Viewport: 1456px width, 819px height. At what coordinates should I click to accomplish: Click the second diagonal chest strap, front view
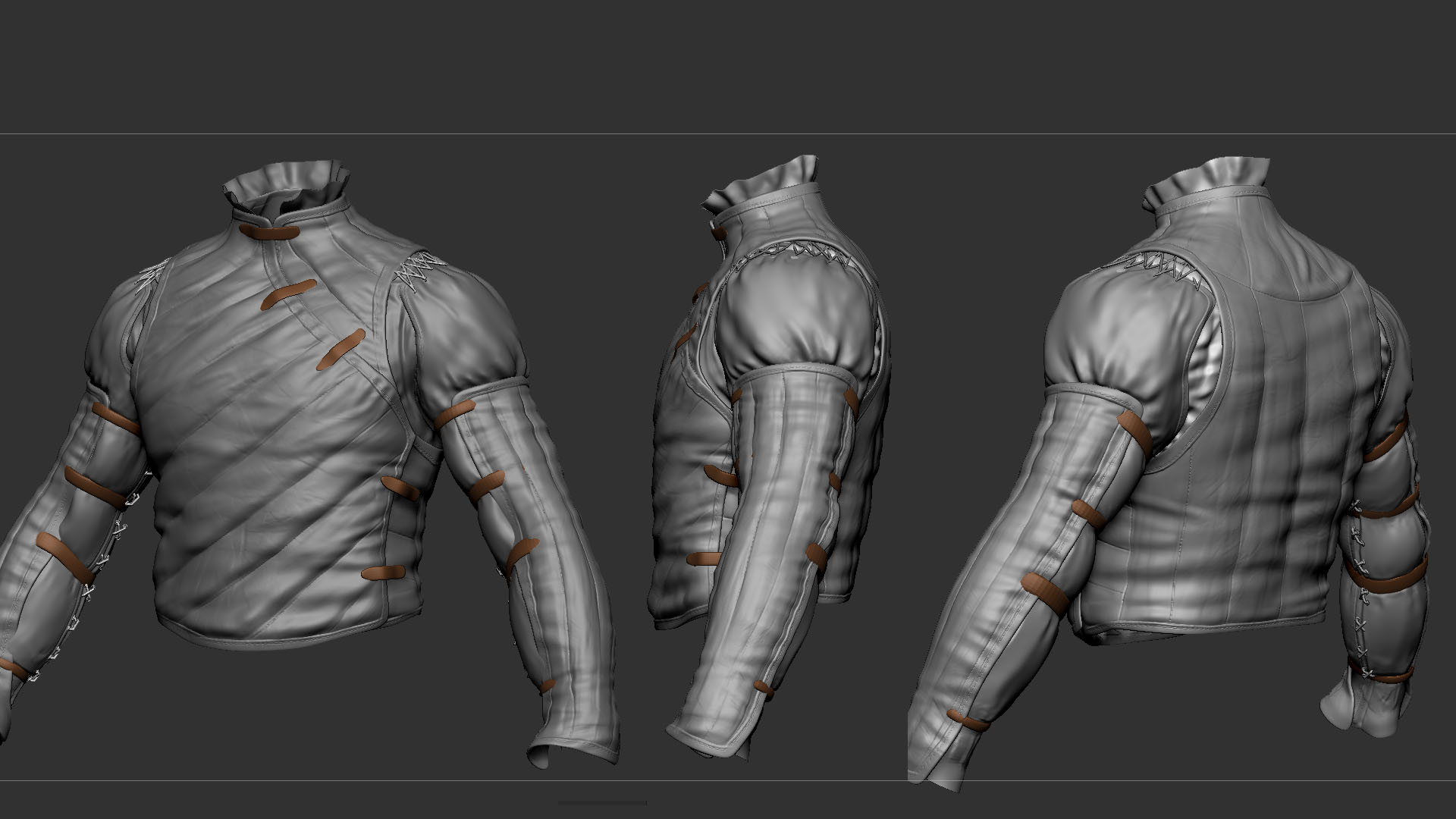click(288, 293)
